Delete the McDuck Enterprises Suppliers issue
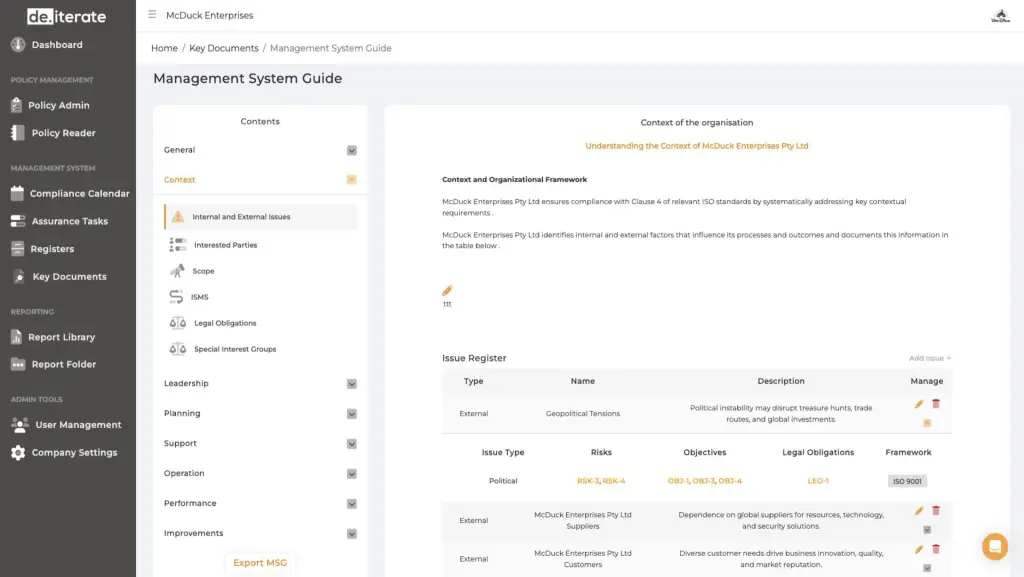Viewport: 1024px width, 577px height. 936,510
